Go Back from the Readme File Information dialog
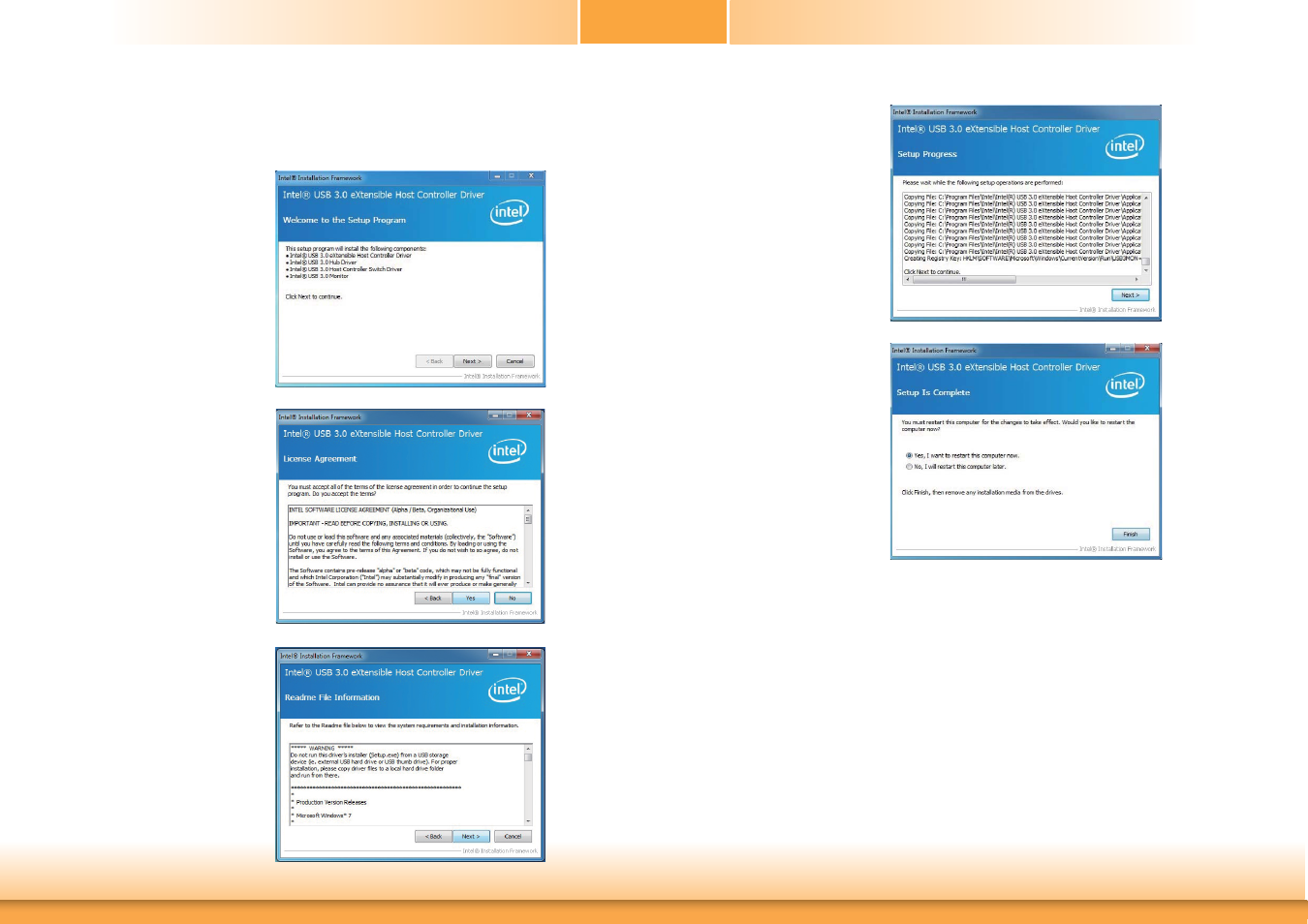 [x=433, y=837]
